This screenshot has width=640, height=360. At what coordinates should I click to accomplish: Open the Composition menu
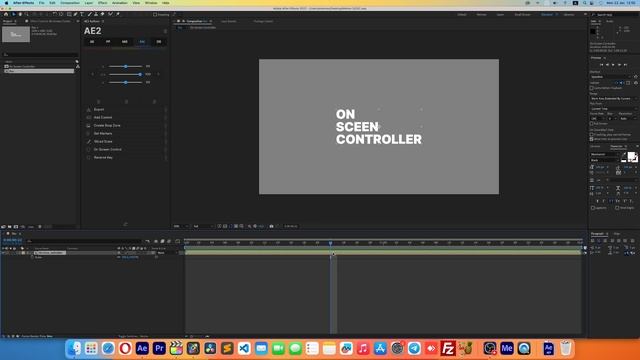pyautogui.click(x=70, y=3)
